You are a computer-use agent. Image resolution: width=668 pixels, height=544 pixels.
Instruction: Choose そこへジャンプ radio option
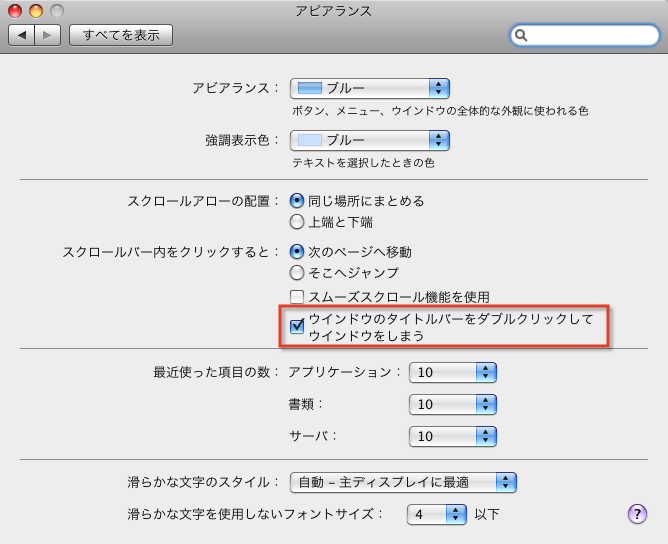(297, 272)
